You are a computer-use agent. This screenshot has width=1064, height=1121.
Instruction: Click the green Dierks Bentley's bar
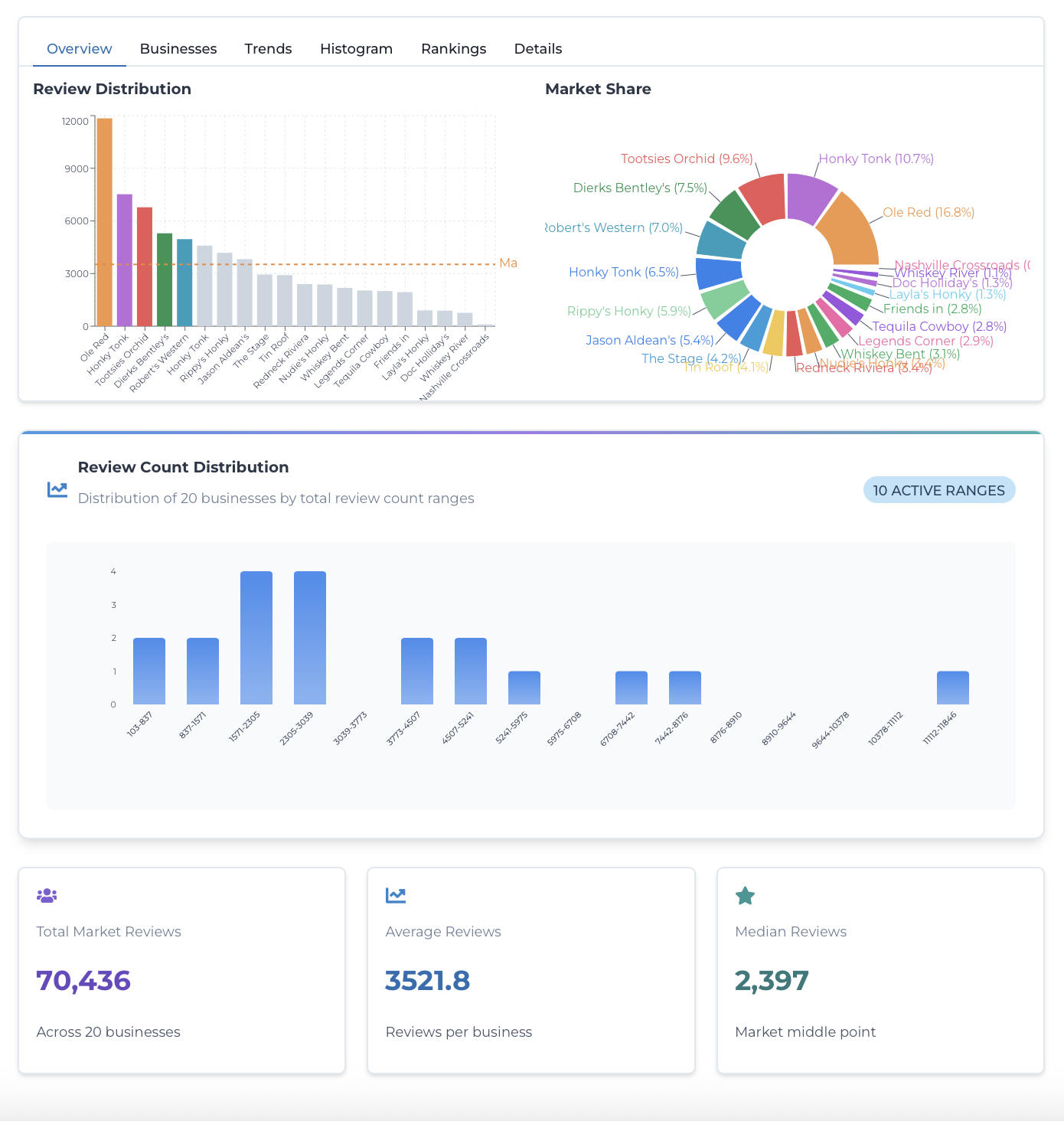pos(165,279)
